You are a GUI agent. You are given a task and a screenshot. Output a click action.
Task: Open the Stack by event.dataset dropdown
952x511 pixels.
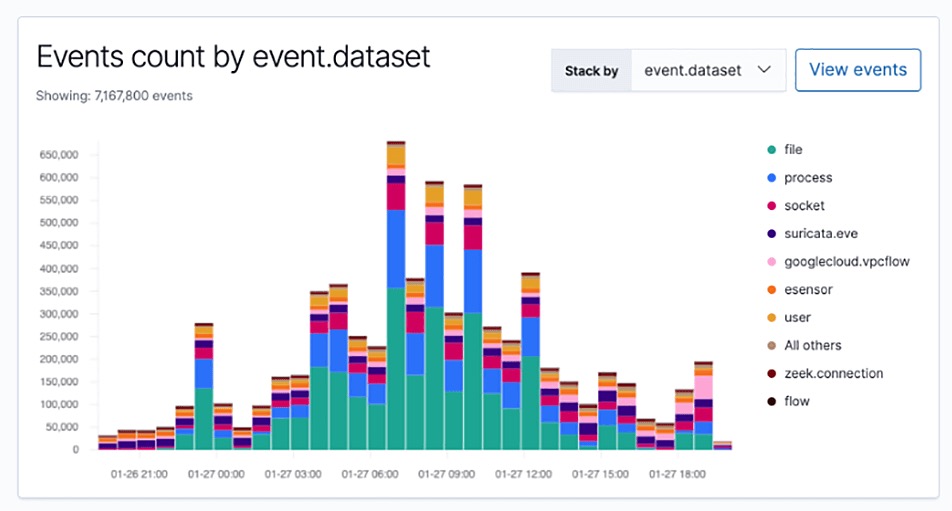(707, 71)
